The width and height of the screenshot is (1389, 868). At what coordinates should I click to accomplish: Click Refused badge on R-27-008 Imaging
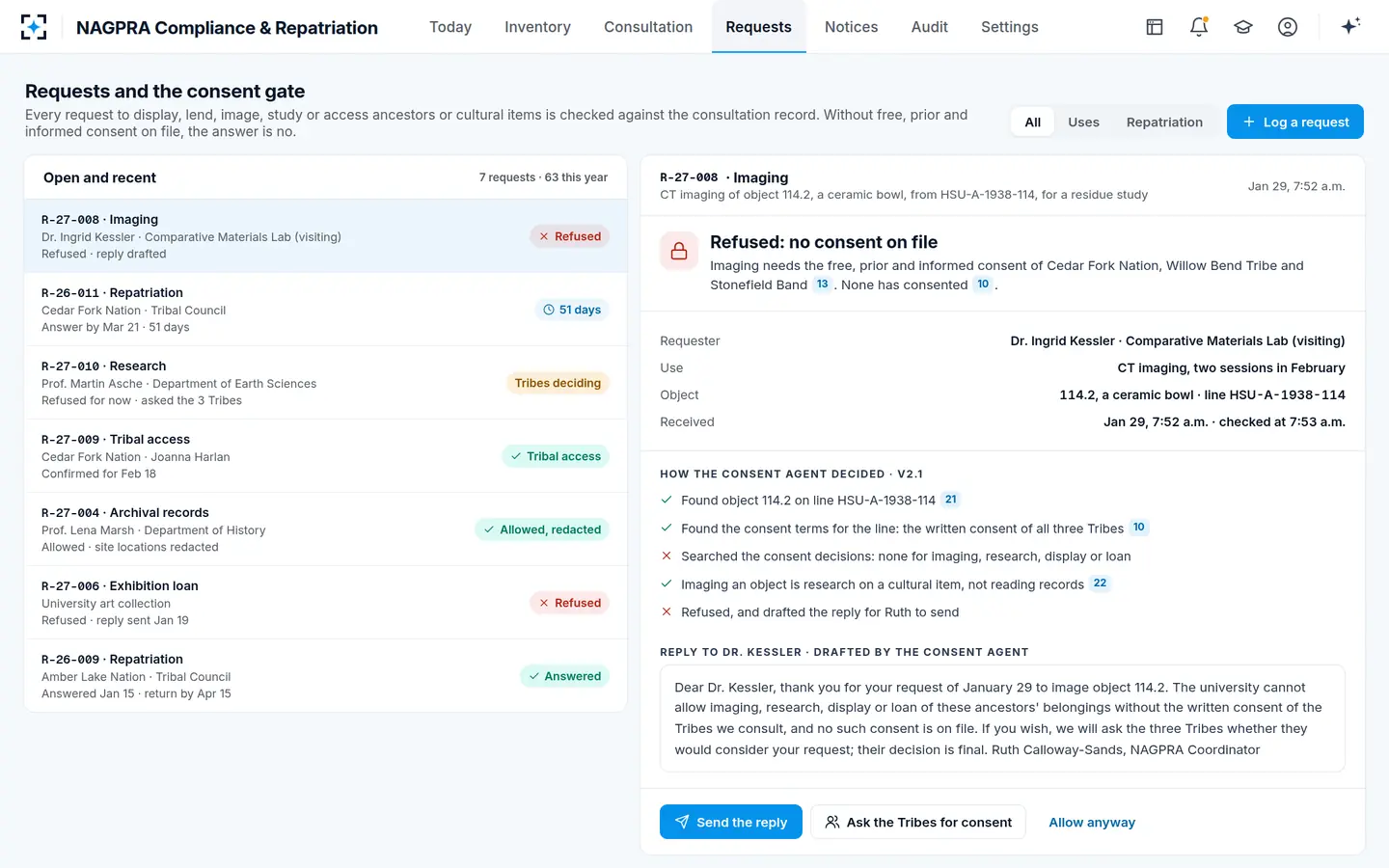(570, 236)
